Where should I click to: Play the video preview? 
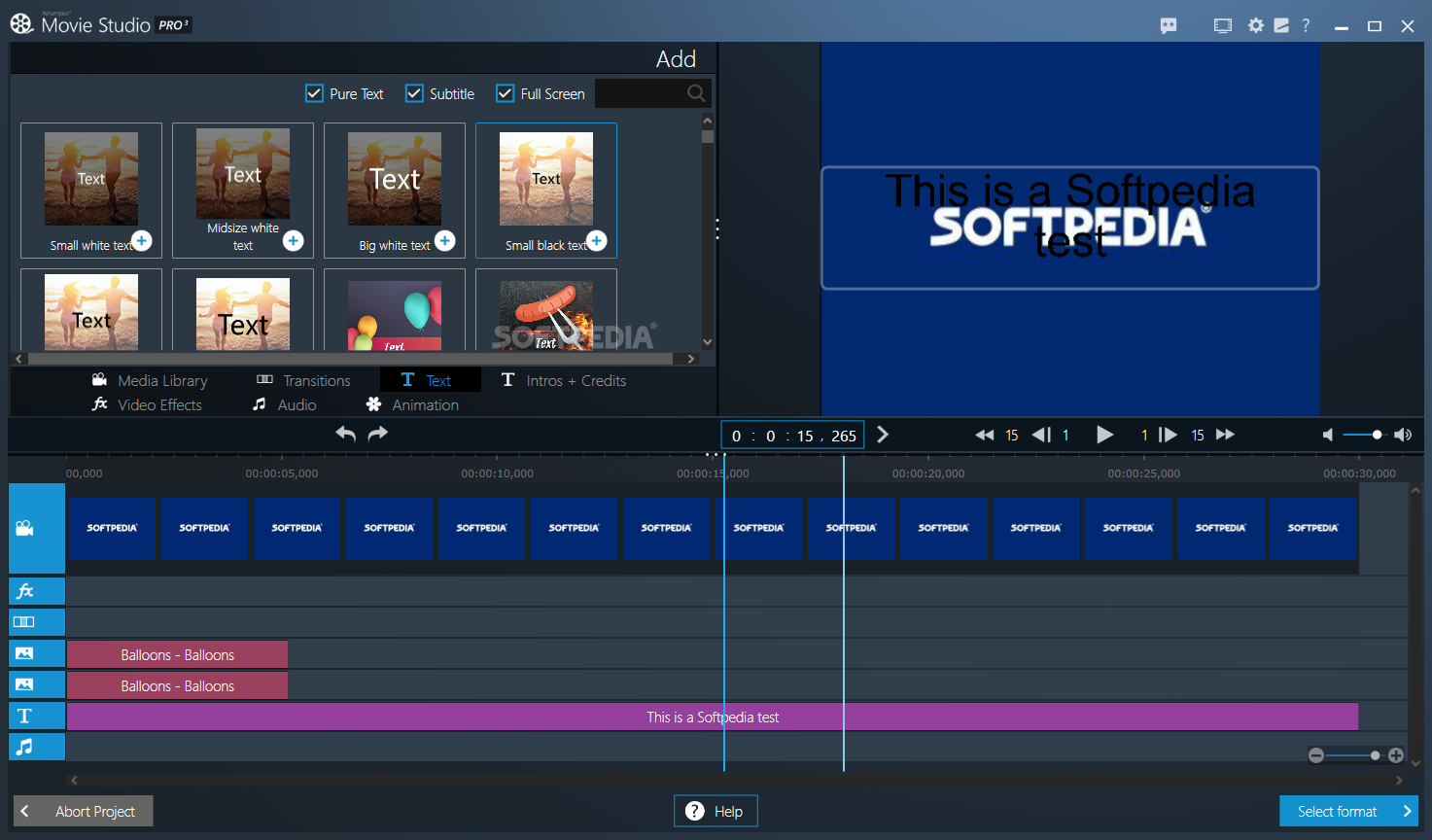coord(1104,435)
